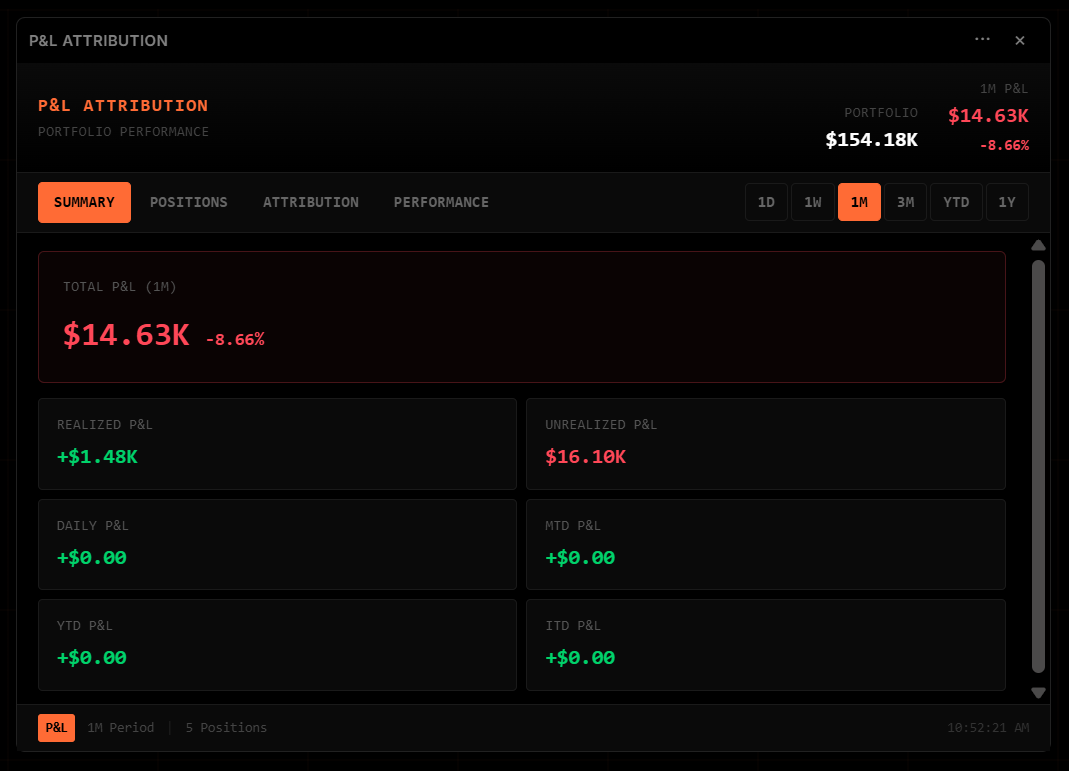Select the REALIZED P&L card
Image resolution: width=1069 pixels, height=771 pixels.
277,443
